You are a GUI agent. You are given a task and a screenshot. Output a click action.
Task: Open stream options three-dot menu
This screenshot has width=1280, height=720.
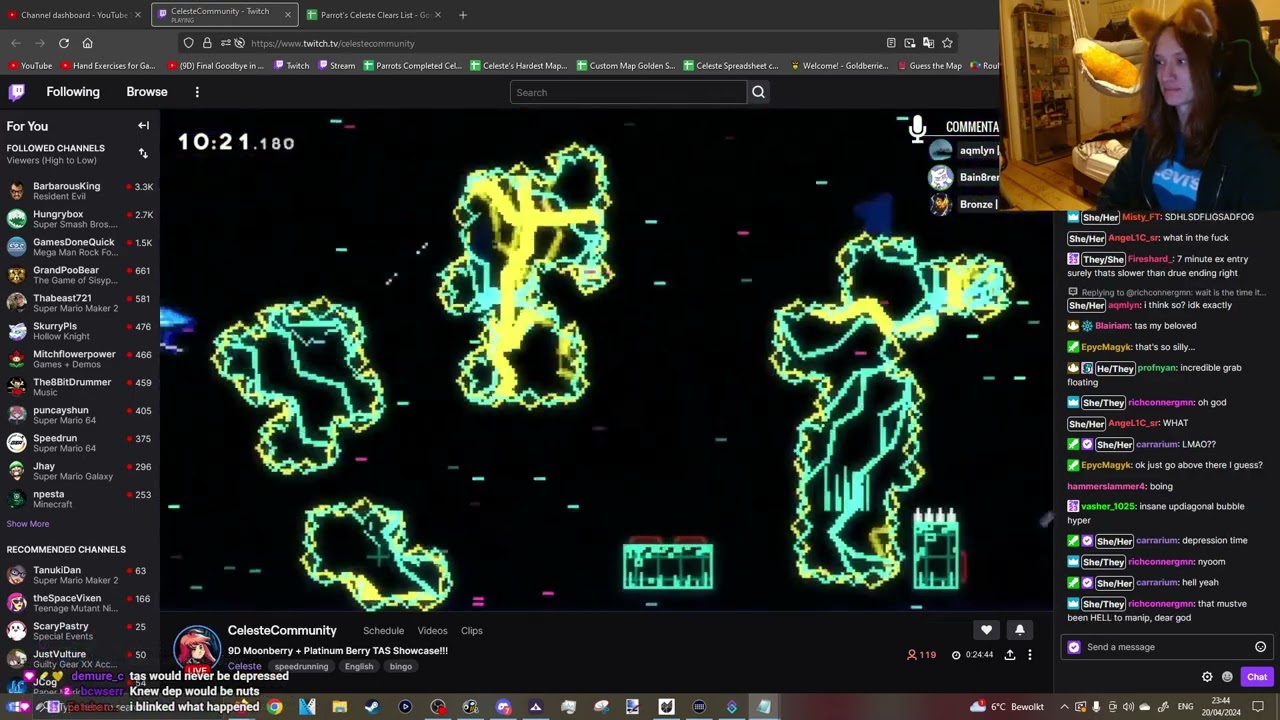point(1030,655)
